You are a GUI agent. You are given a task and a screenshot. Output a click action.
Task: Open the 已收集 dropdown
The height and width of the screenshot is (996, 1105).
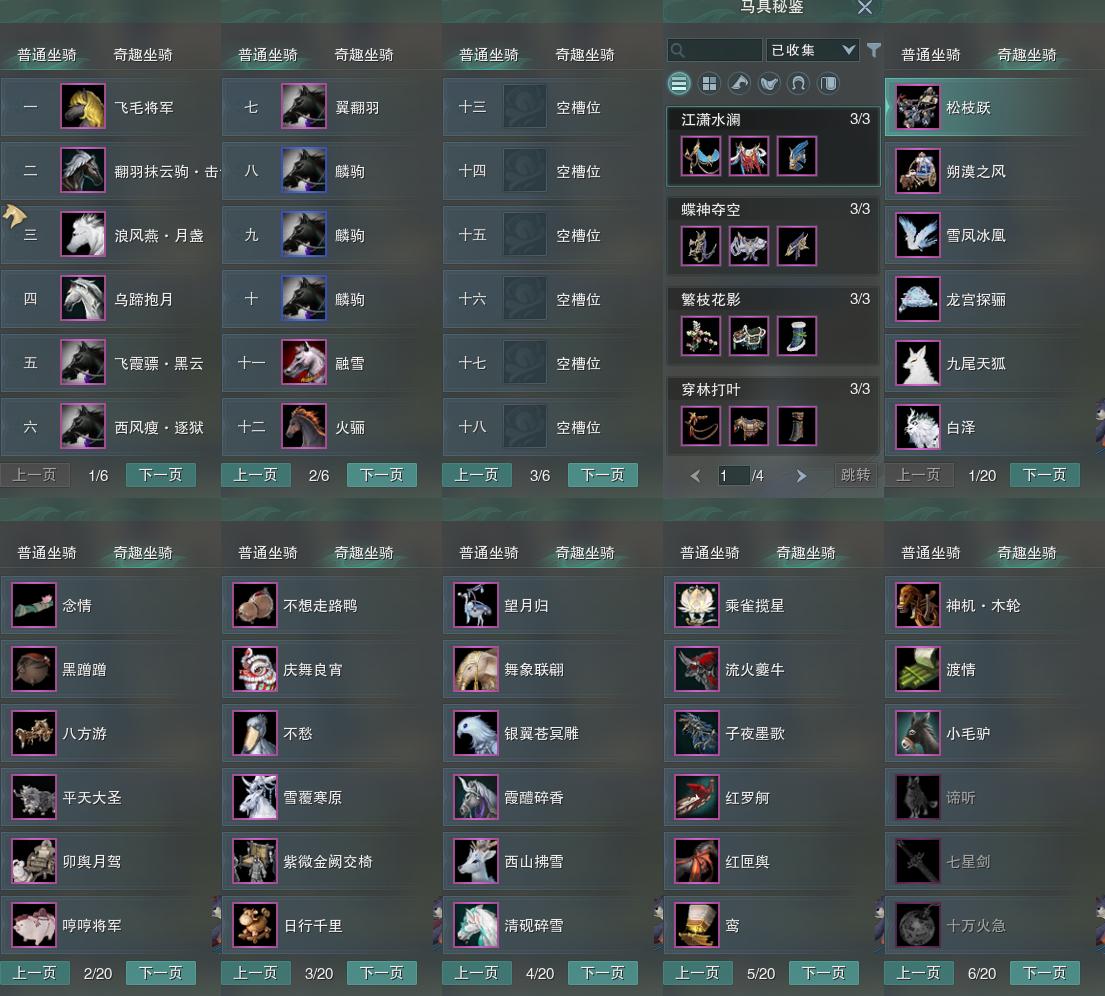tap(812, 50)
